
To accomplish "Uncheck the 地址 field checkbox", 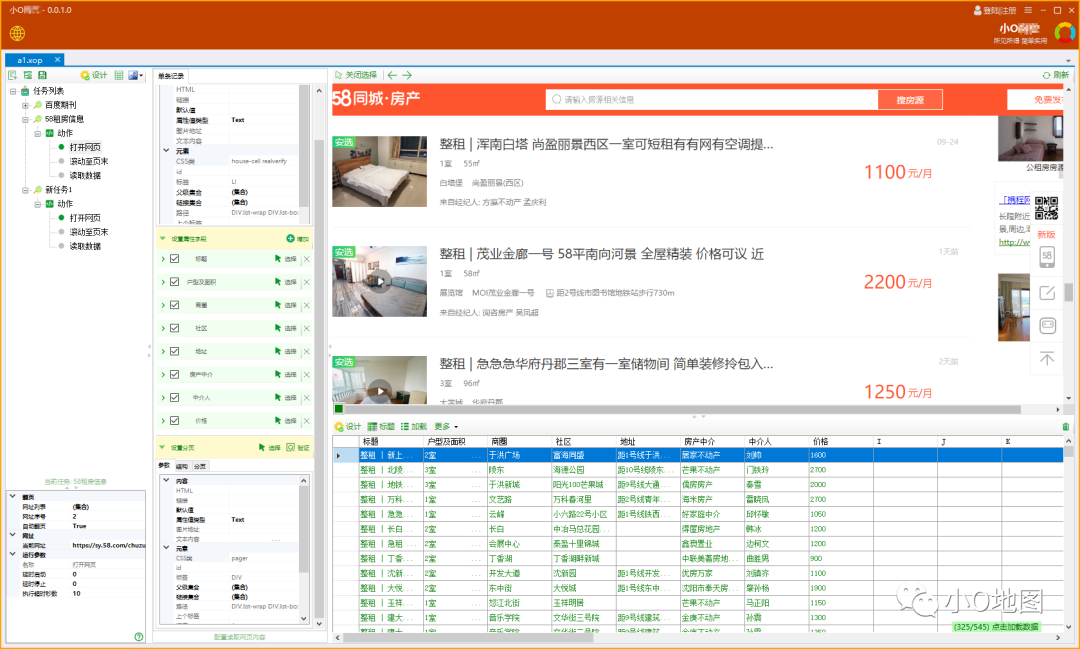I will (175, 351).
